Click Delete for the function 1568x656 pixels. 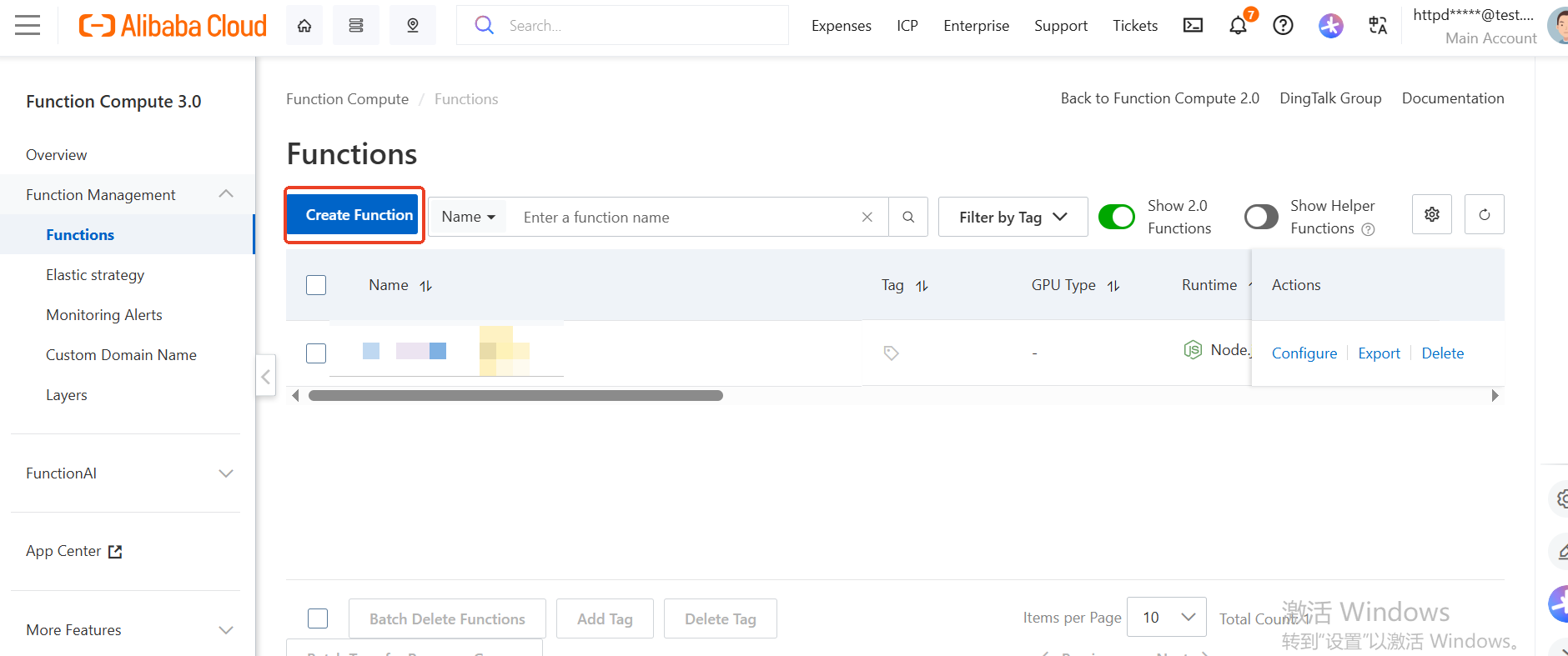tap(1443, 353)
